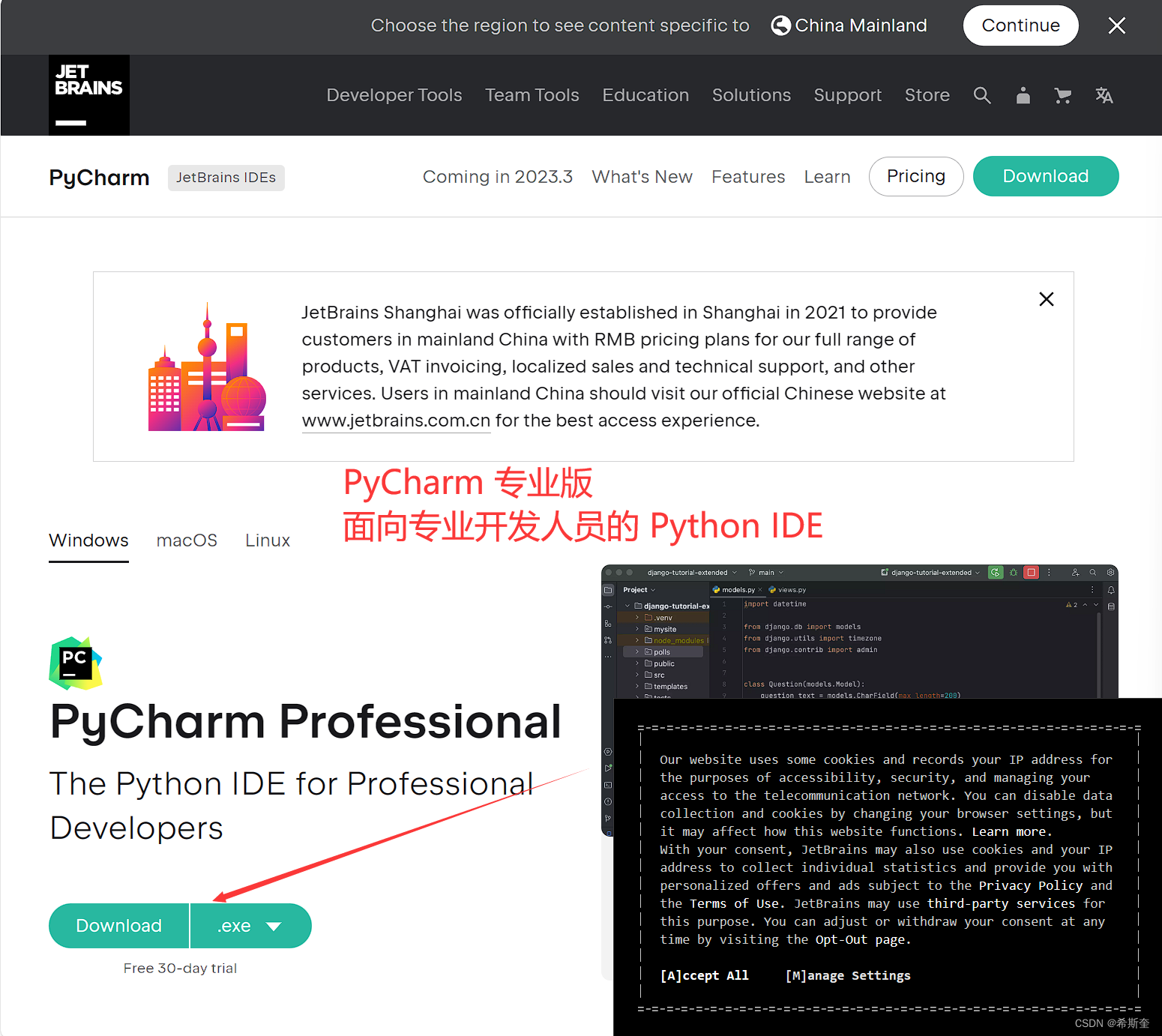Visit www.jetbrains.com.cn link
This screenshot has height=1036, width=1162.
396,421
